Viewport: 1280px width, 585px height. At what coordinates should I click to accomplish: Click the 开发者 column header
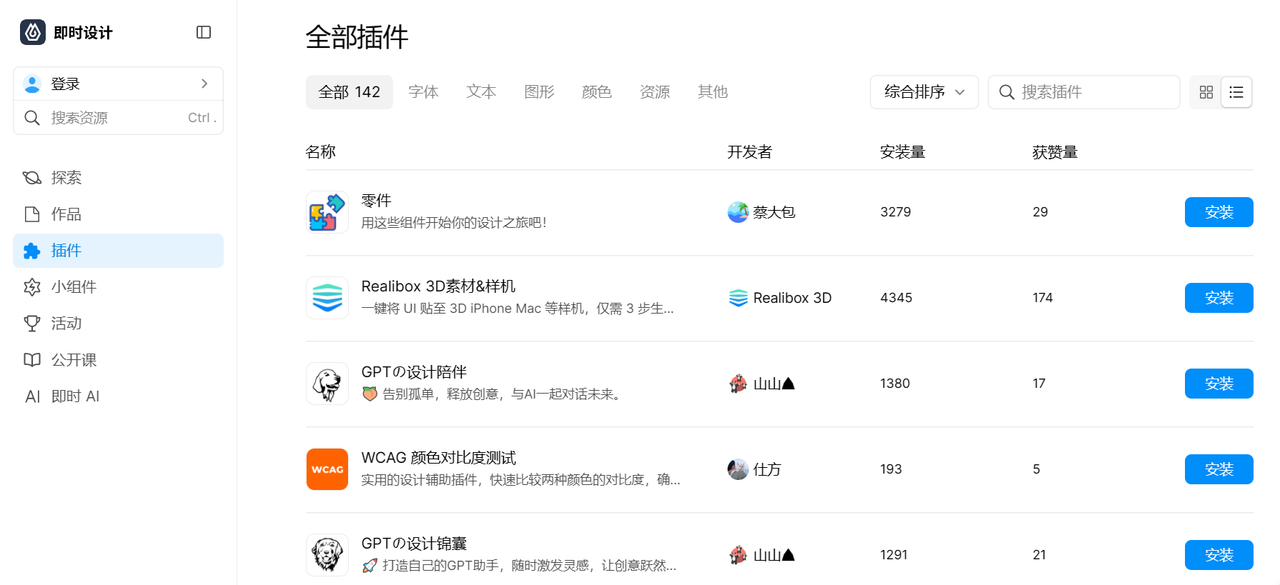750,152
